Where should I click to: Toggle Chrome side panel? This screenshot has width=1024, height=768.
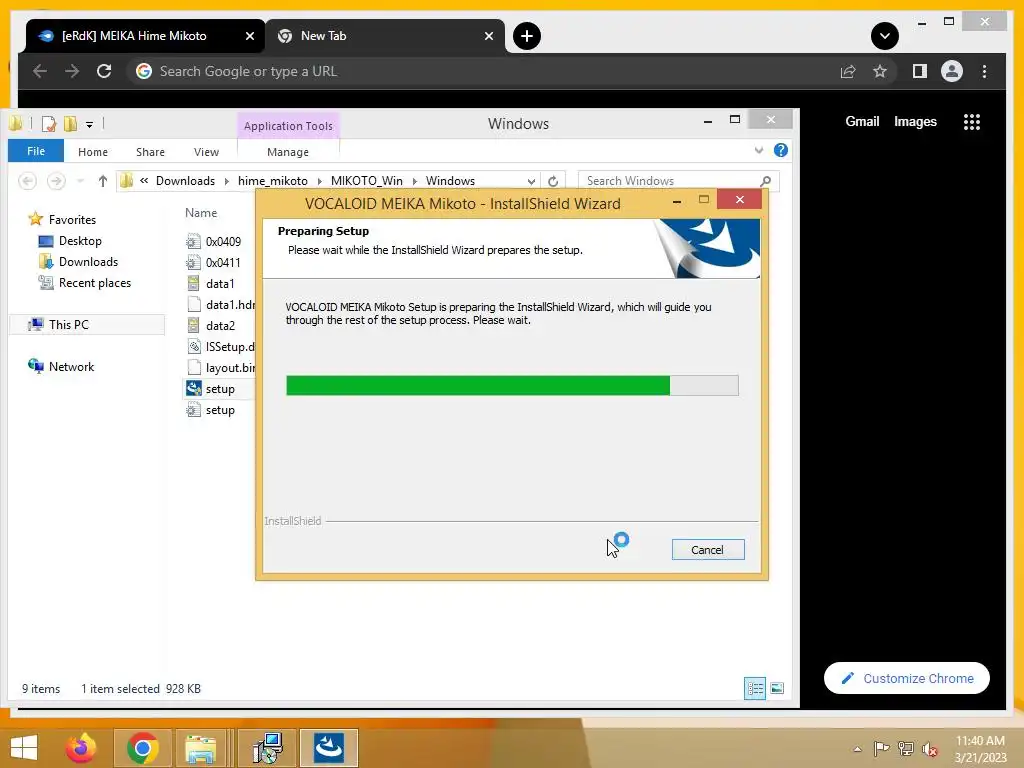pos(920,71)
